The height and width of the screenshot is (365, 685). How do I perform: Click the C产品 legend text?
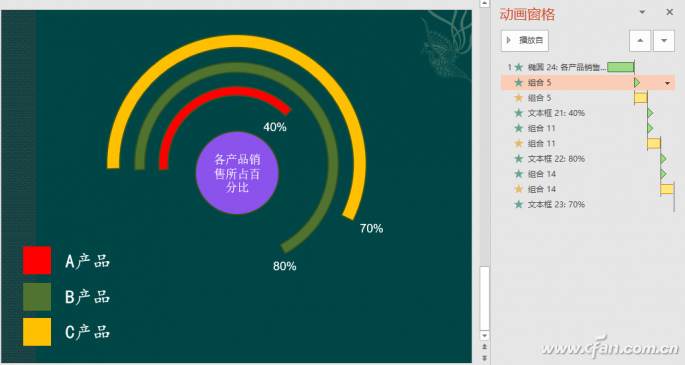tap(87, 332)
